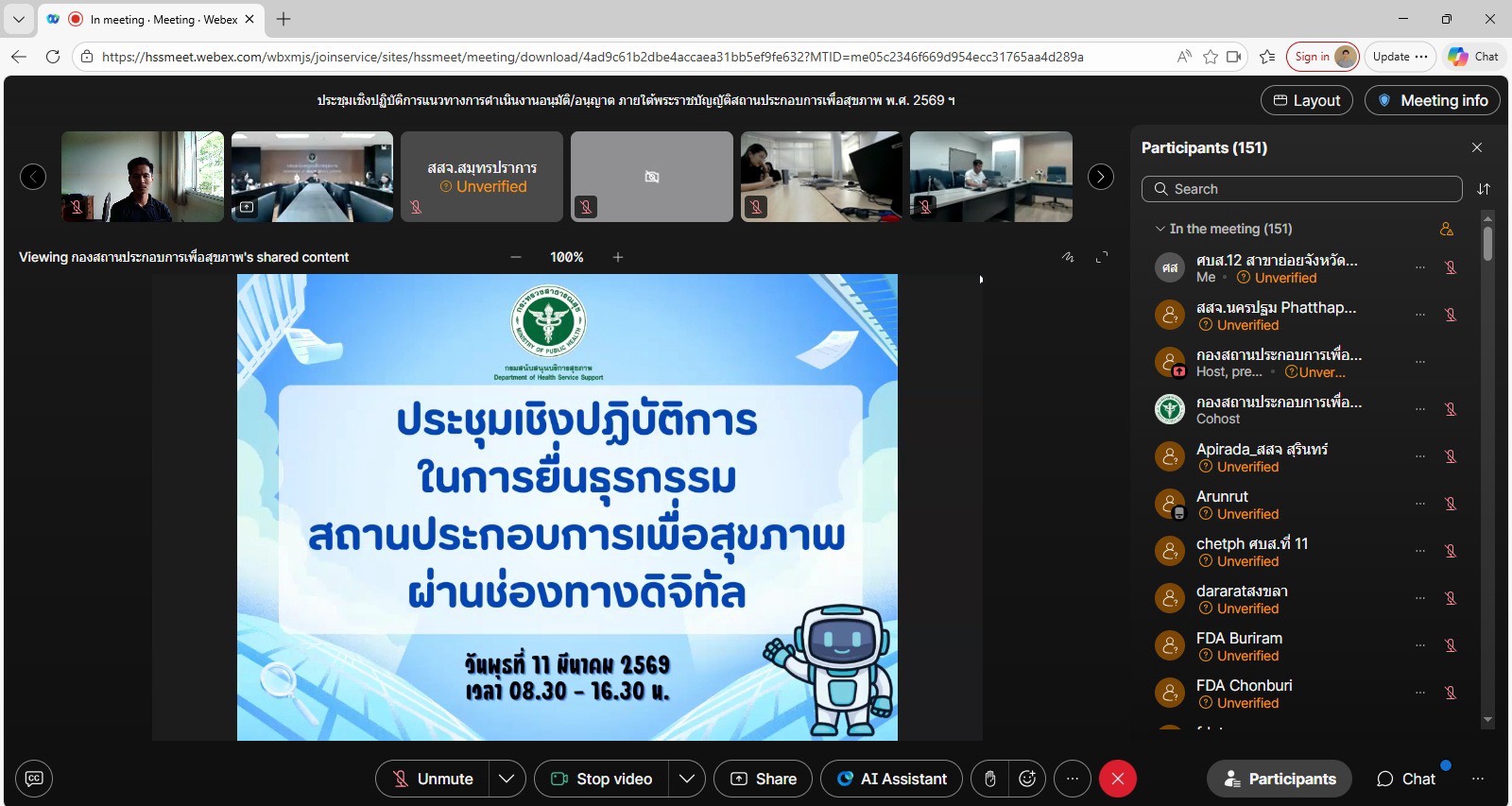
Task: Open the Chat panel
Action: click(1406, 779)
